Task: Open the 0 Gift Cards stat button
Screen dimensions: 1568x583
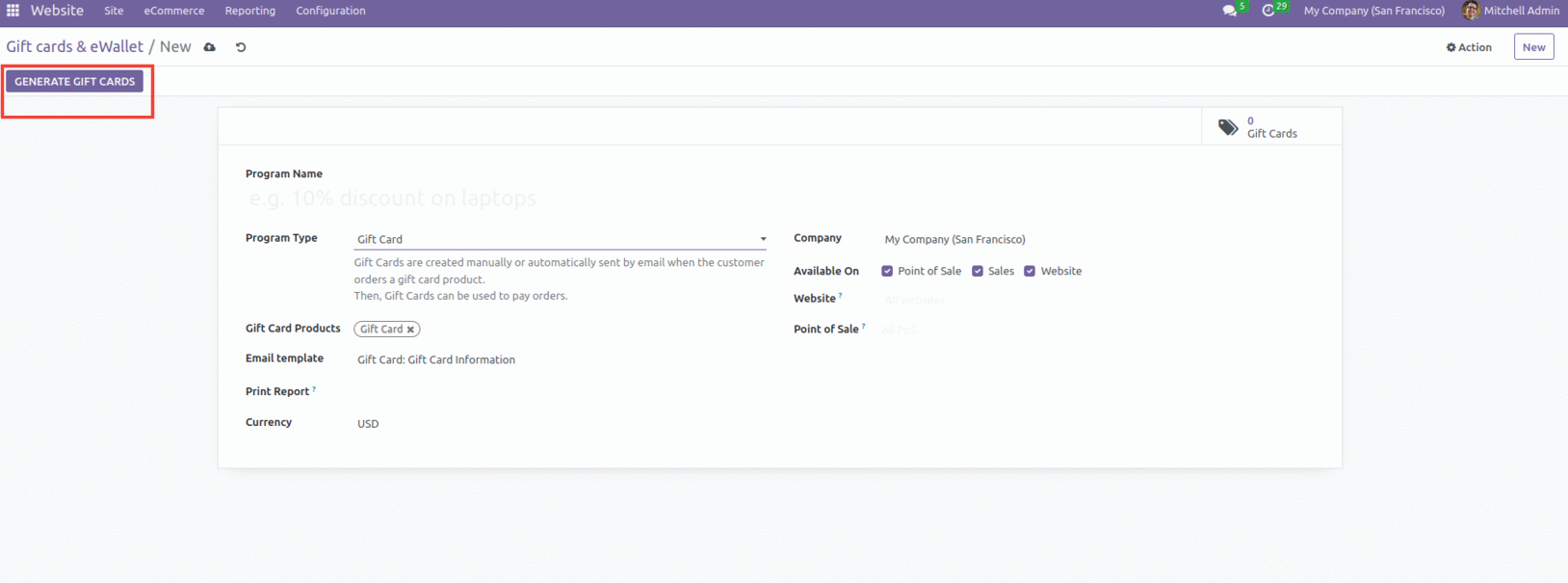Action: (1271, 127)
